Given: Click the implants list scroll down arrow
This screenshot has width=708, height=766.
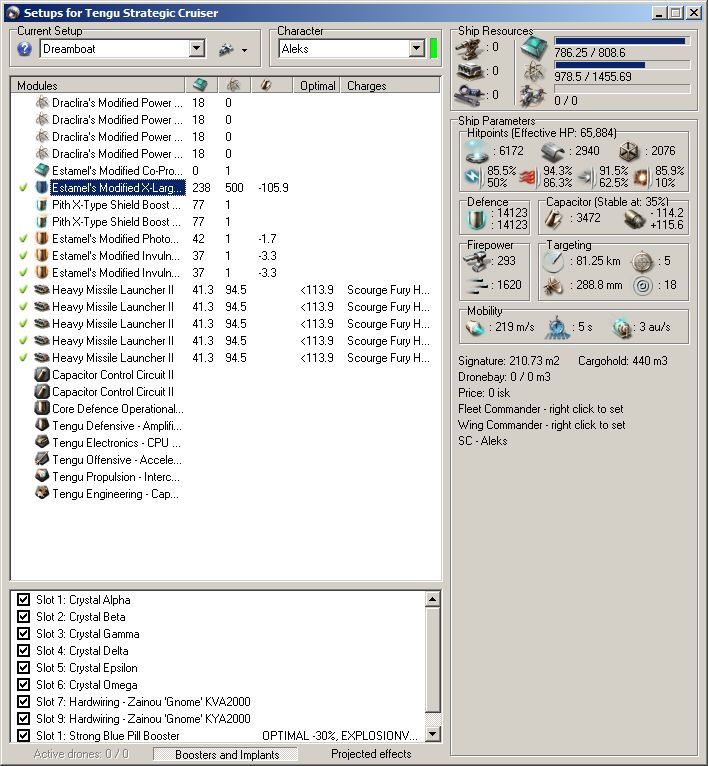Looking at the screenshot, I should [433, 733].
